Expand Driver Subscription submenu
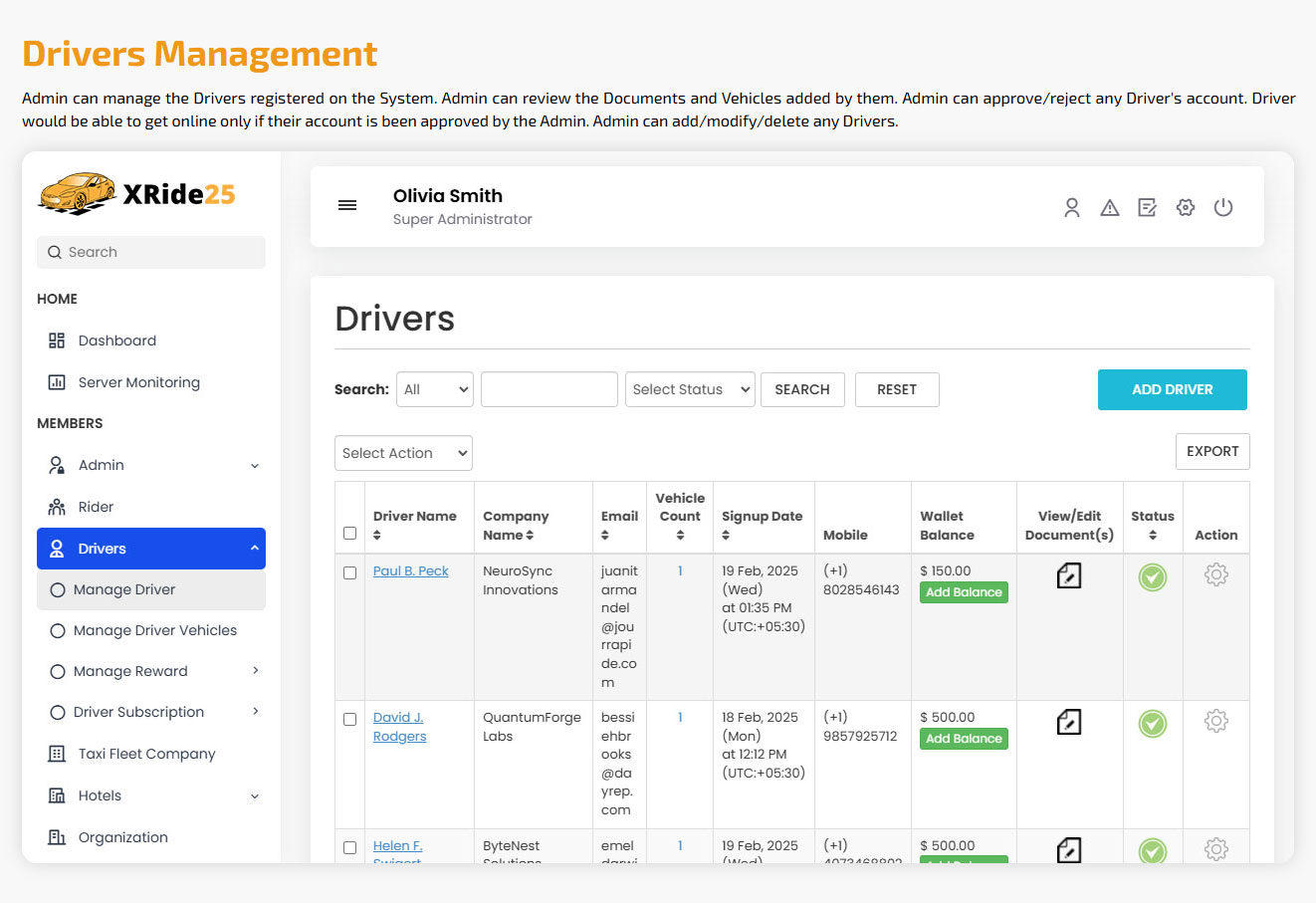This screenshot has width=1316, height=903. pyautogui.click(x=256, y=712)
